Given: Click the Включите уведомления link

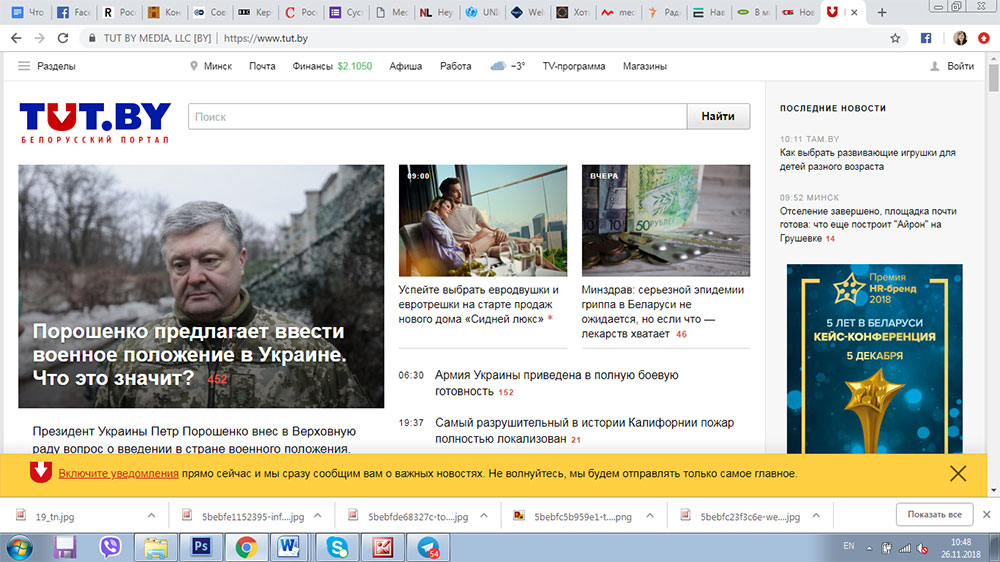Looking at the screenshot, I should tap(118, 473).
